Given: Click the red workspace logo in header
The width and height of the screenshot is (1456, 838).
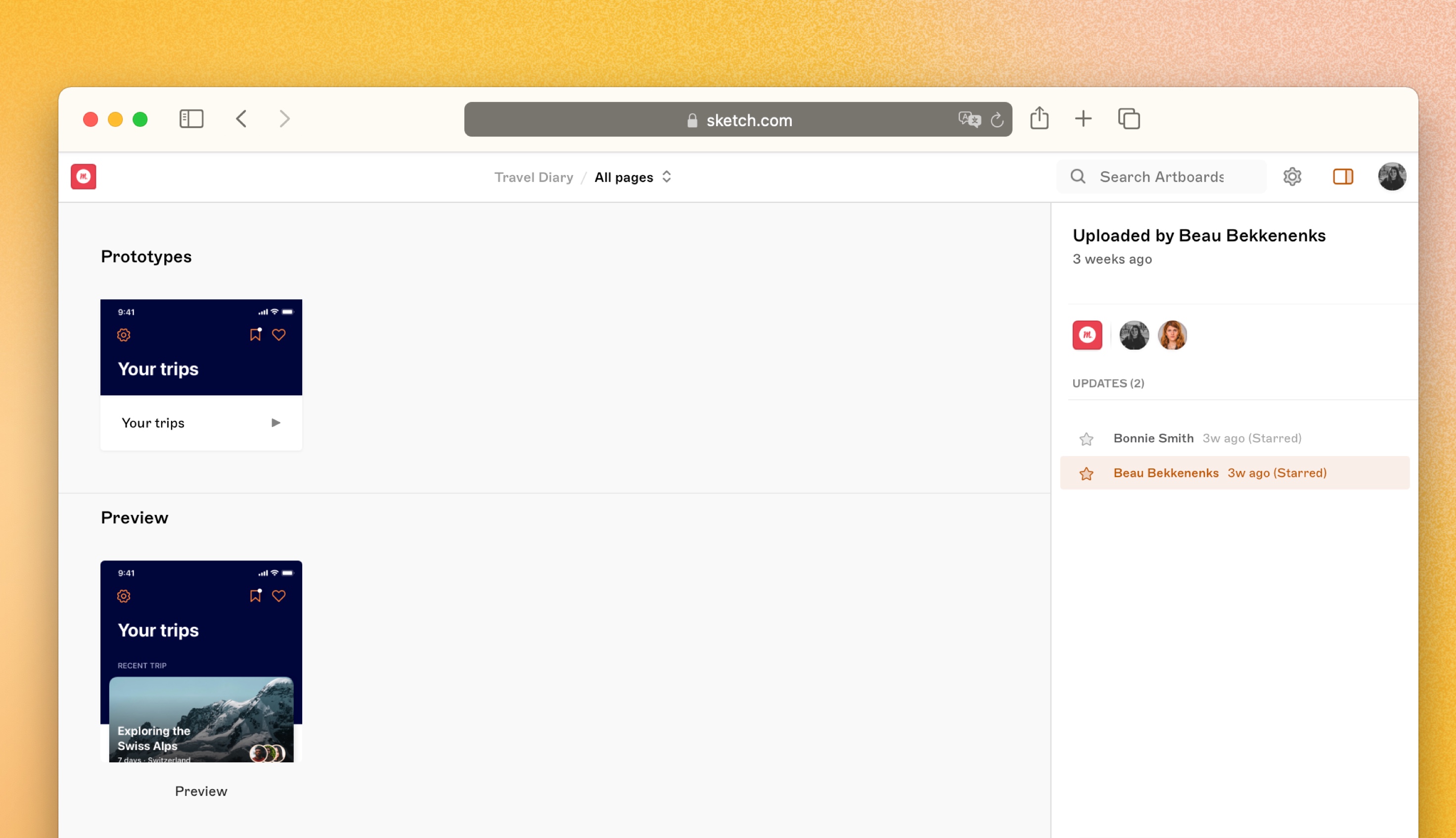Looking at the screenshot, I should point(84,177).
